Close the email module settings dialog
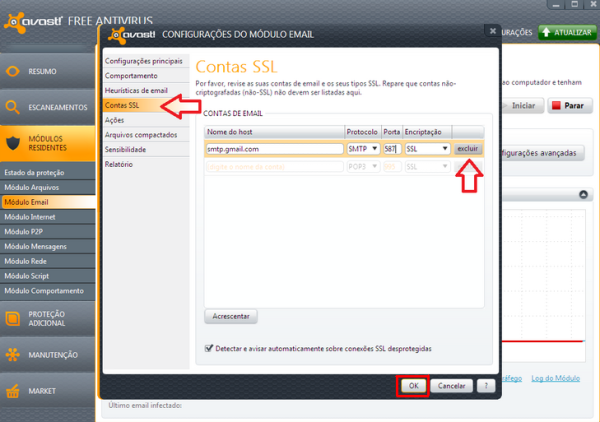Viewport: 600px width, 422px height. point(493,31)
